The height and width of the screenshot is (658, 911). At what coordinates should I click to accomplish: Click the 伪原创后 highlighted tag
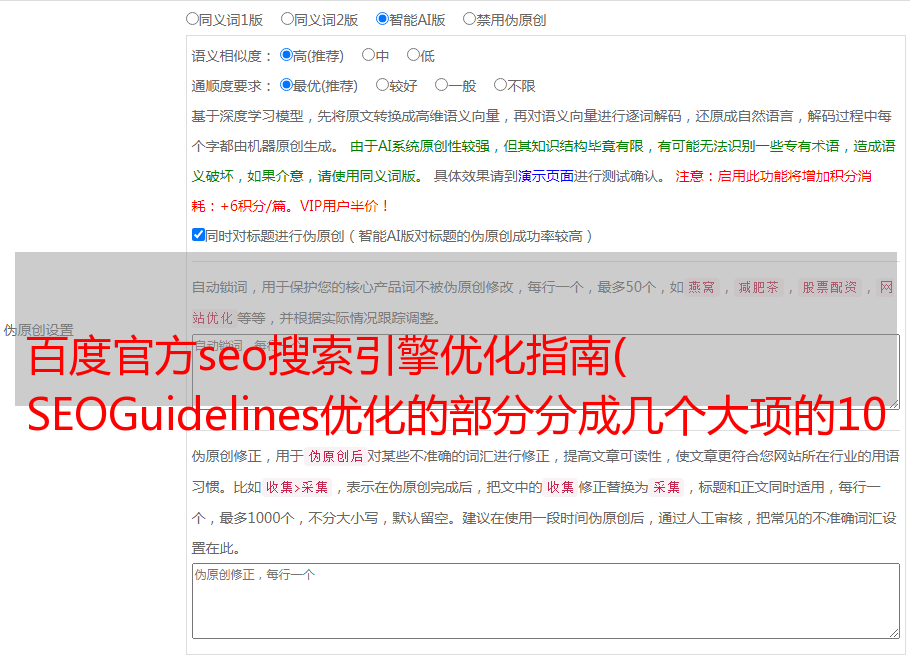coord(336,456)
